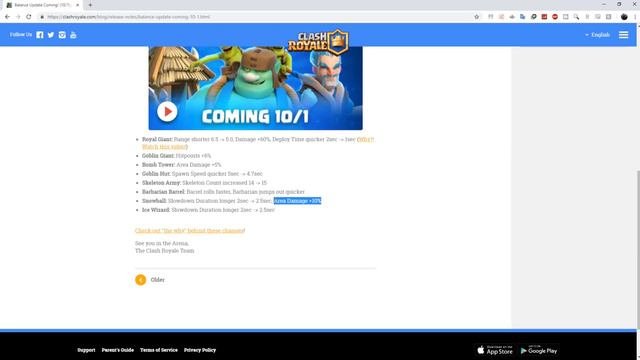Go forward with browser forward arrow

click(x=18, y=17)
